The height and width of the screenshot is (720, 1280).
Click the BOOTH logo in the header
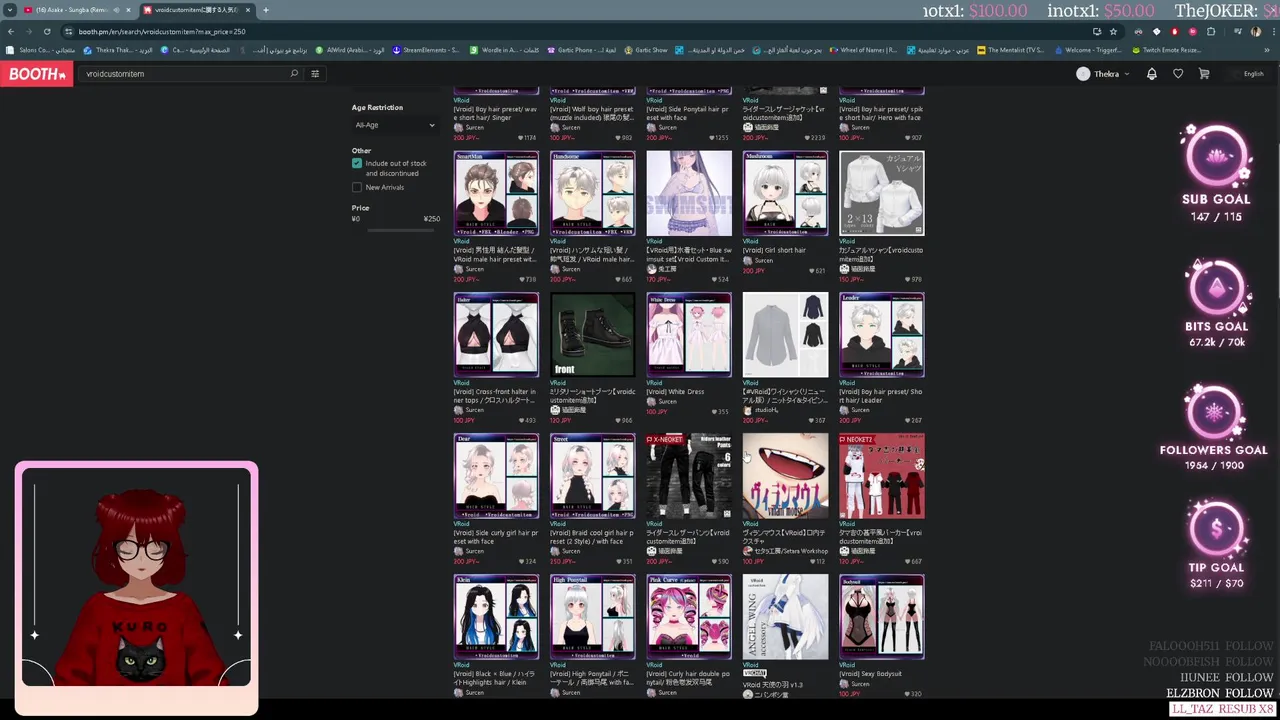[36, 74]
